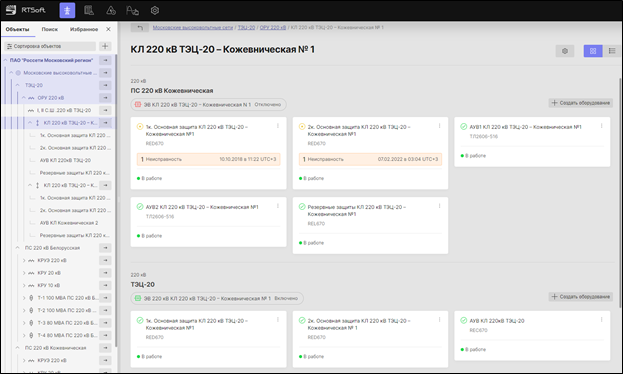This screenshot has width=623, height=374.
Task: Follow the ТЭЦ-20 breadcrumb link
Action: click(x=246, y=27)
